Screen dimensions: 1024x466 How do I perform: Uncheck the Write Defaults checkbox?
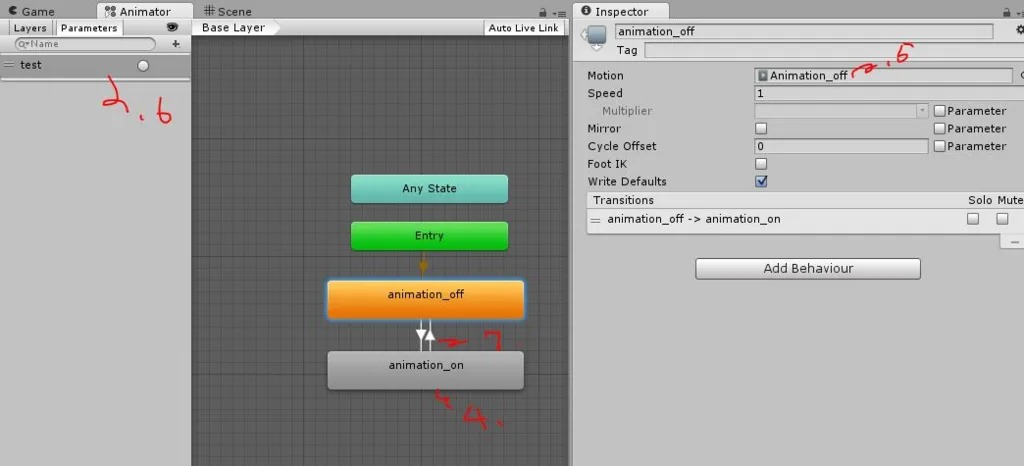pos(761,182)
